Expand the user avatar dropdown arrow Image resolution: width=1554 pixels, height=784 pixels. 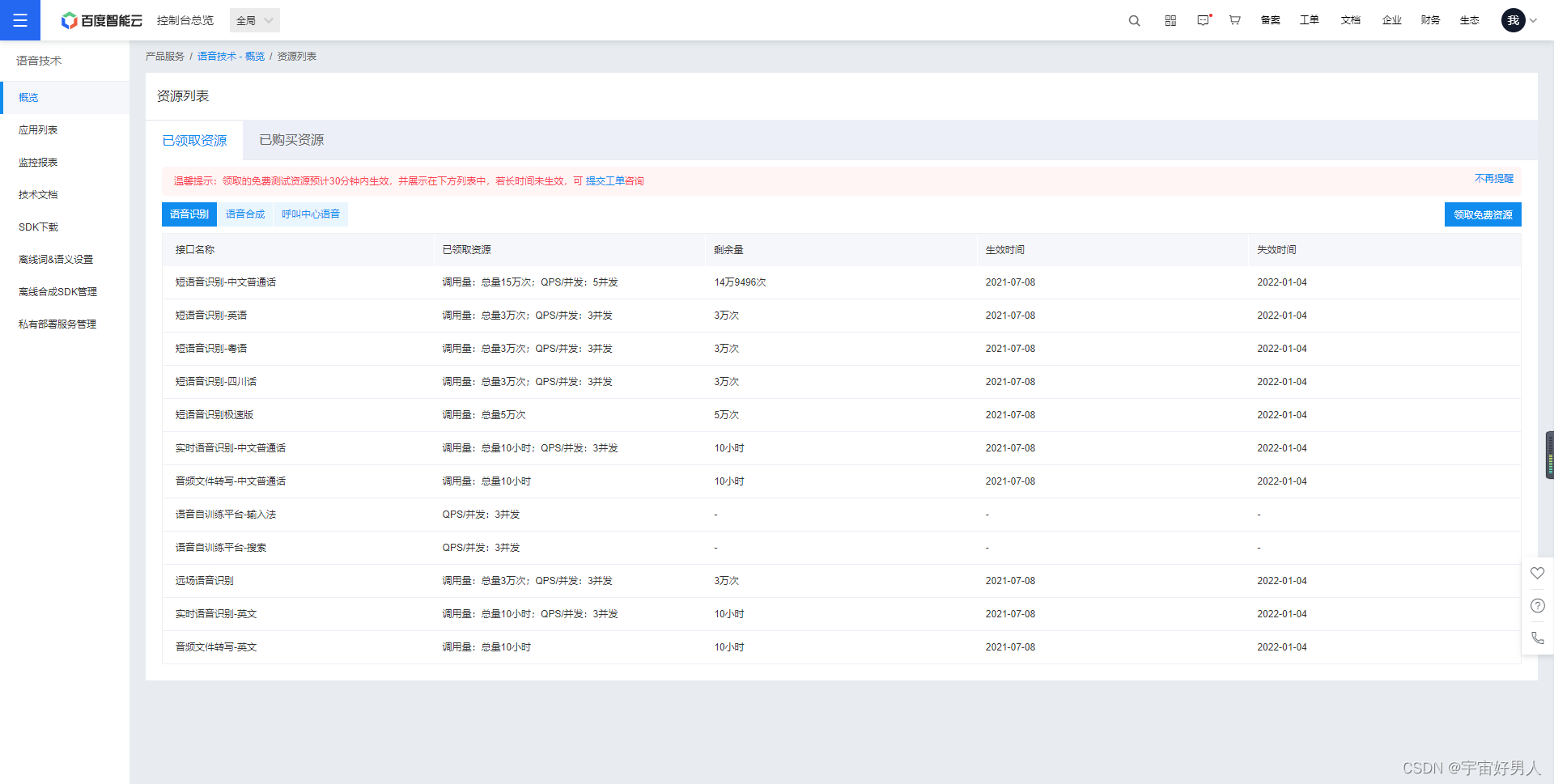(1533, 20)
